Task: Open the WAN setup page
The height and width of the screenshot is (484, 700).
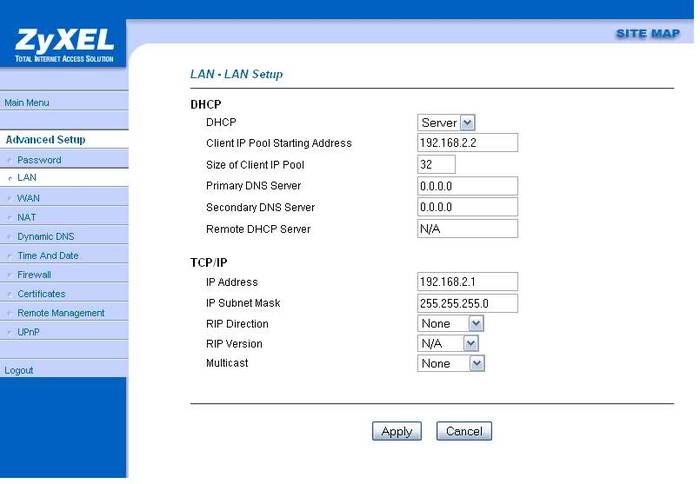Action: pyautogui.click(x=29, y=198)
